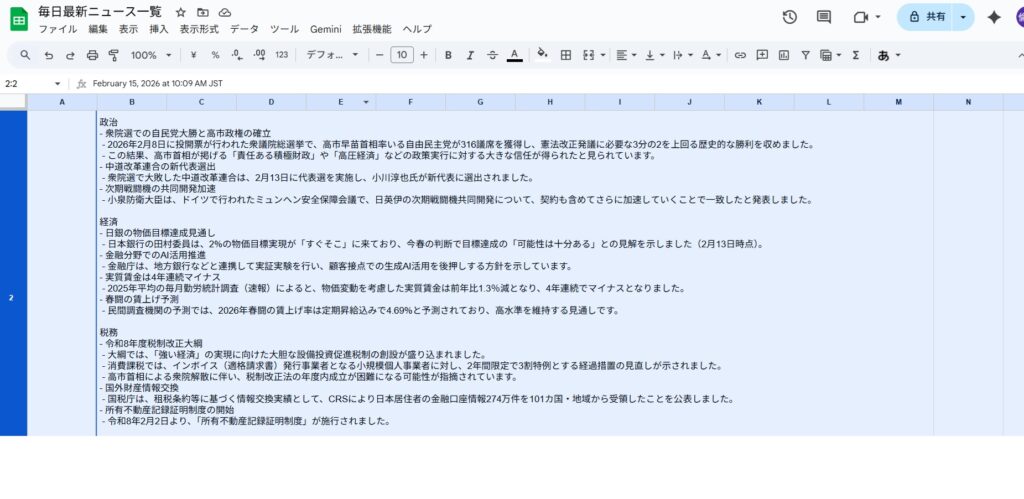Screen dimensions: 1024x499
Task: Open the Gemini sparkle icon
Action: 994,17
